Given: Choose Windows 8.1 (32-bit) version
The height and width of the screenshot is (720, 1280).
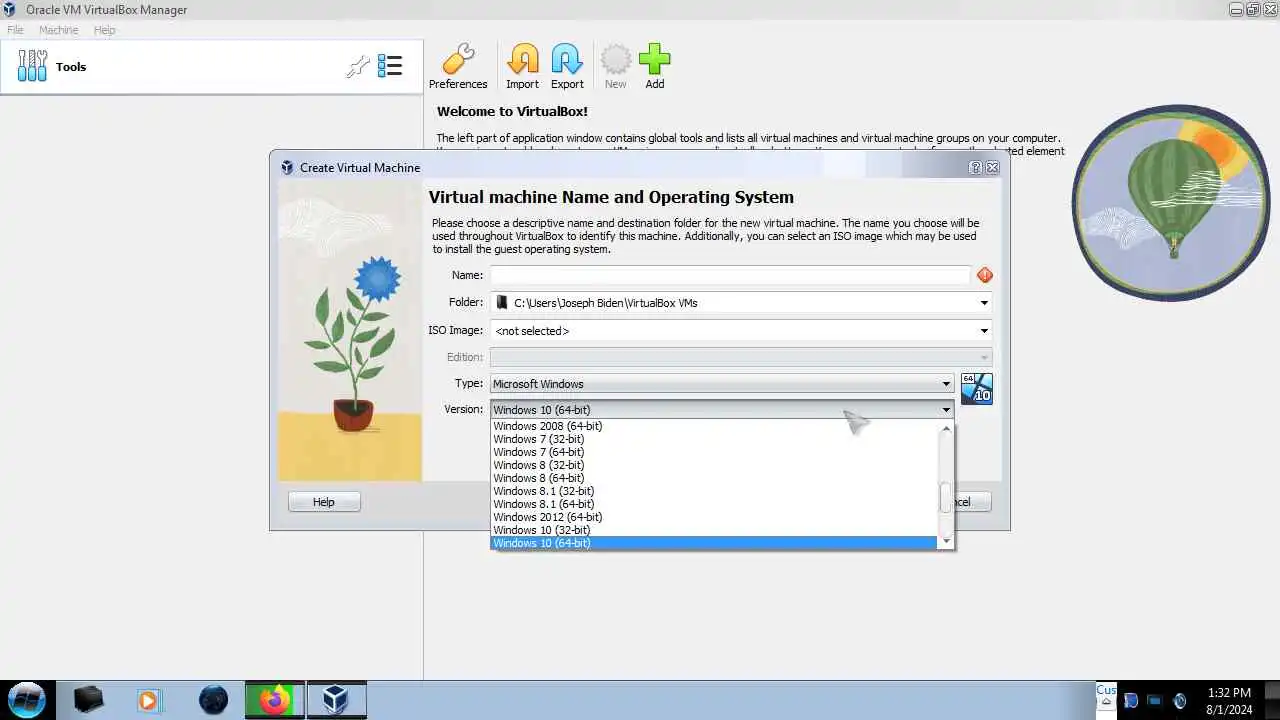Looking at the screenshot, I should 714,491.
